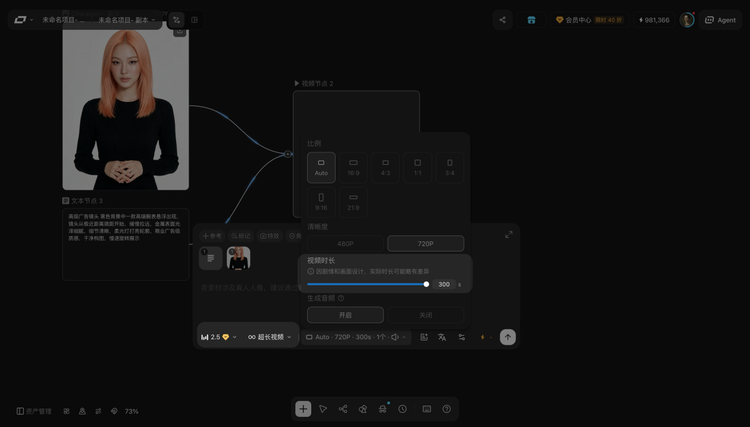Open the 未命名项目- 副本 project dropdown

tap(127, 20)
